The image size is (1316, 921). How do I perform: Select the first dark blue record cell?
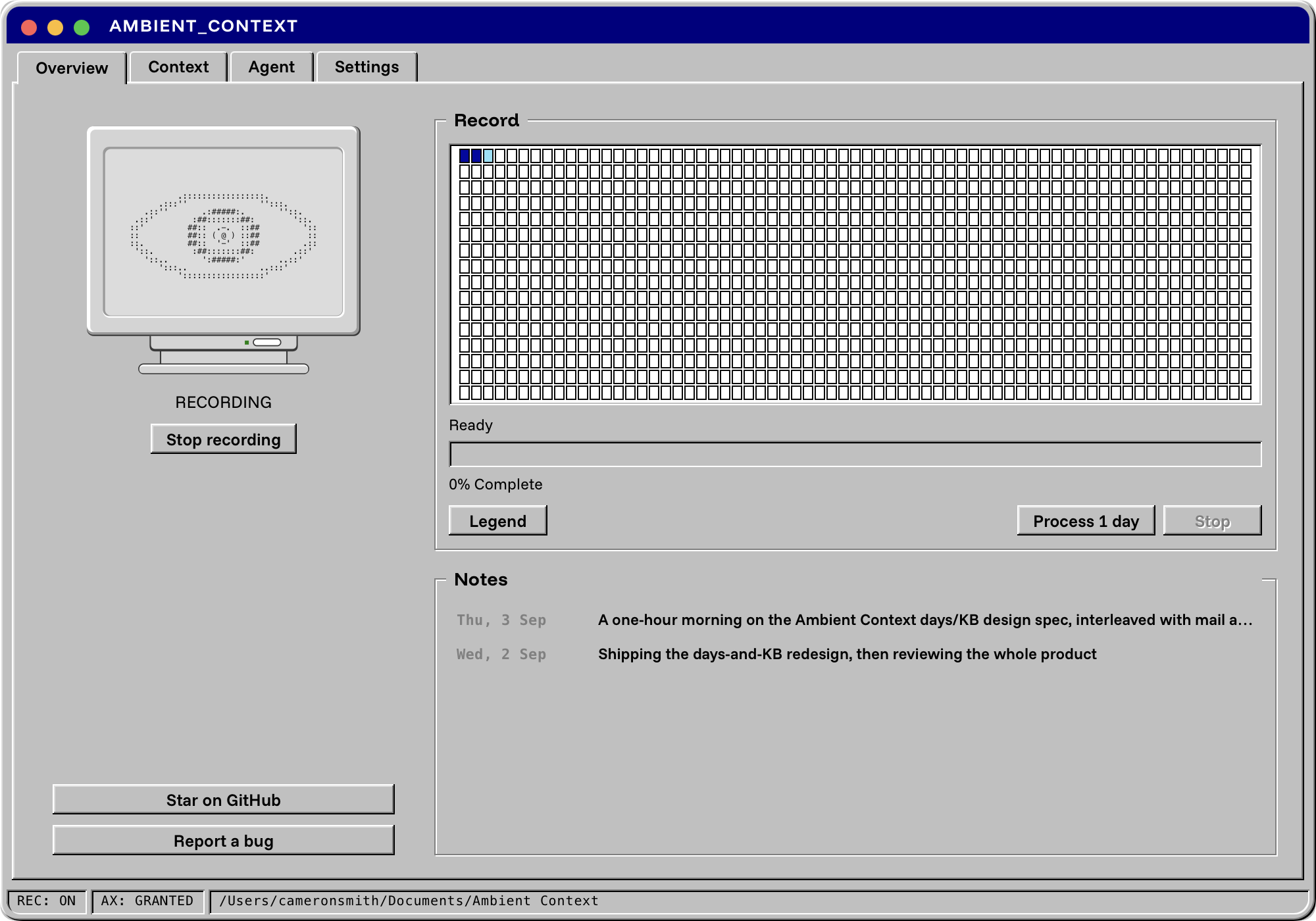pos(465,156)
